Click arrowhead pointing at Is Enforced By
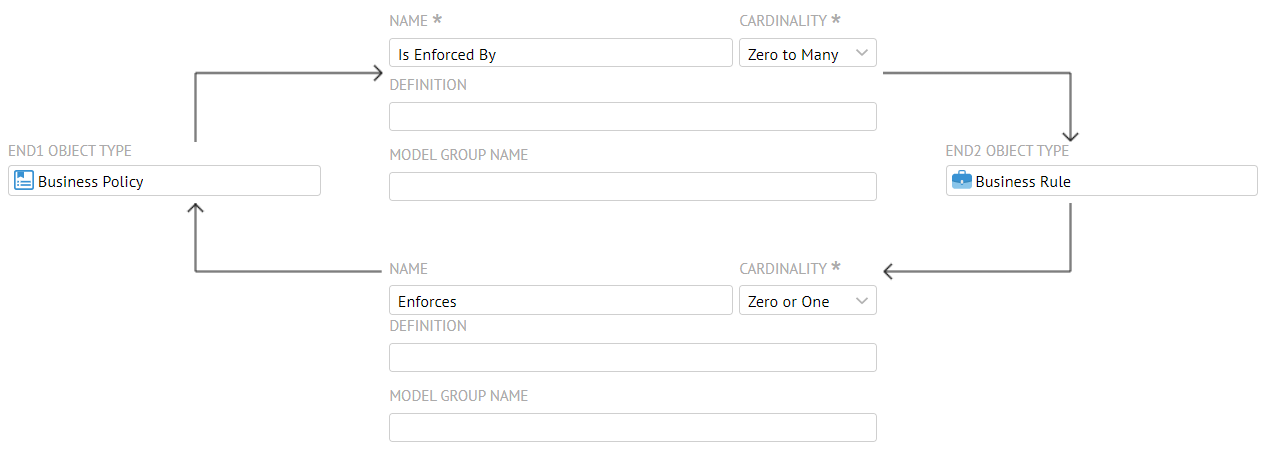 [x=378, y=73]
